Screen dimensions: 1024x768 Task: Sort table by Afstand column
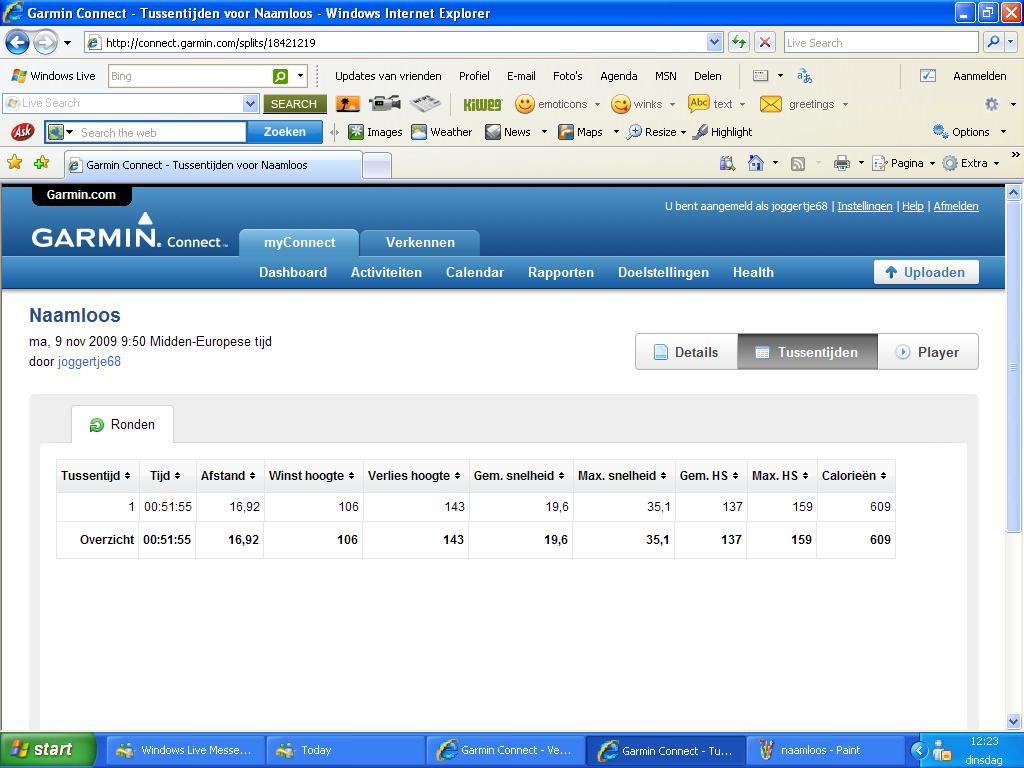tap(228, 476)
